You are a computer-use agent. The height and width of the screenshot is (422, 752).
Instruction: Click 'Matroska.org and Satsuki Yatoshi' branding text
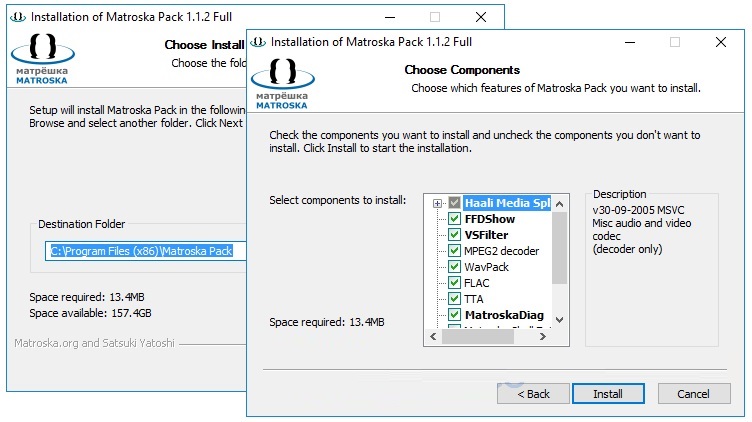pos(94,343)
